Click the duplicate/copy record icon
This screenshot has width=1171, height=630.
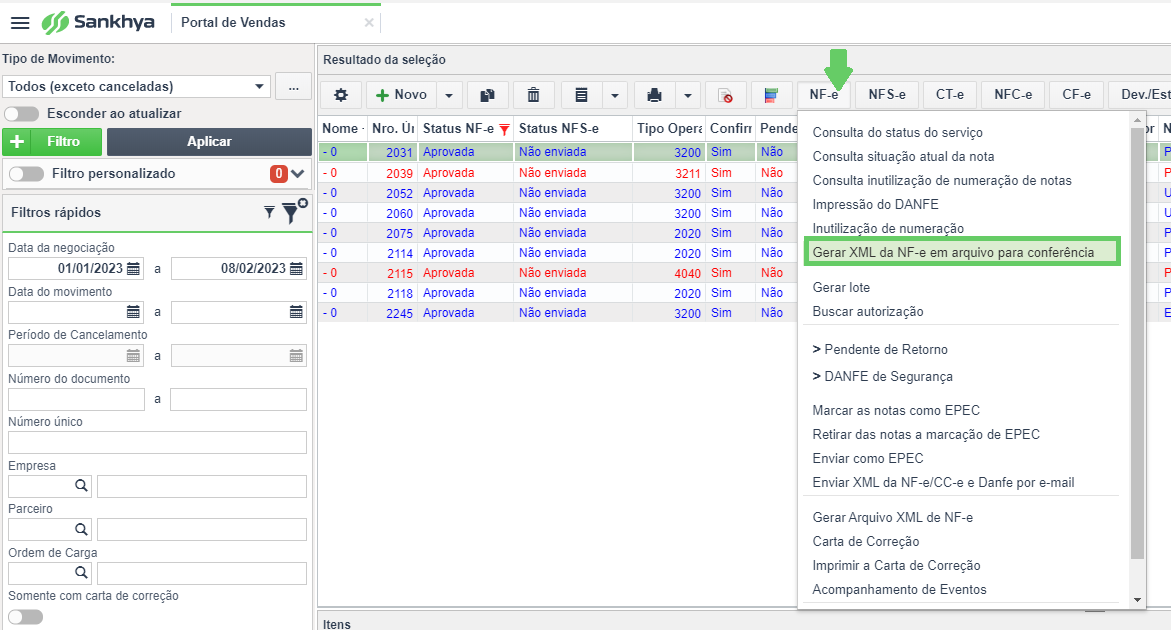(x=488, y=95)
